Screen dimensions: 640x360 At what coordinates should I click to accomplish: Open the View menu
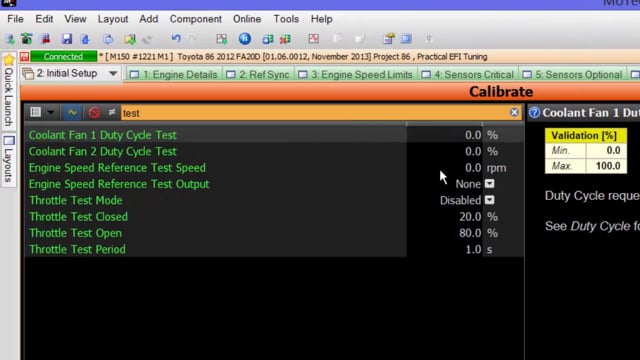[75, 19]
